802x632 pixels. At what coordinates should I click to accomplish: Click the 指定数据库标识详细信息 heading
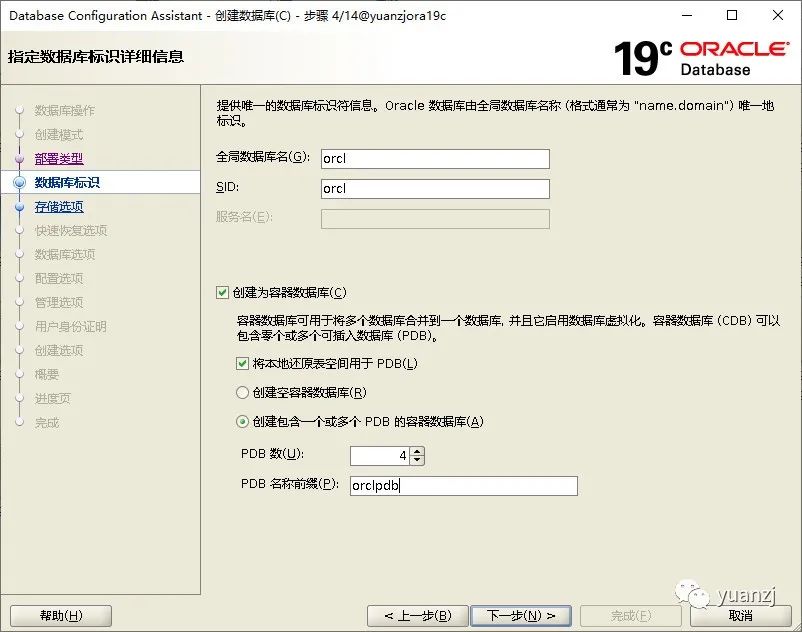(96, 56)
